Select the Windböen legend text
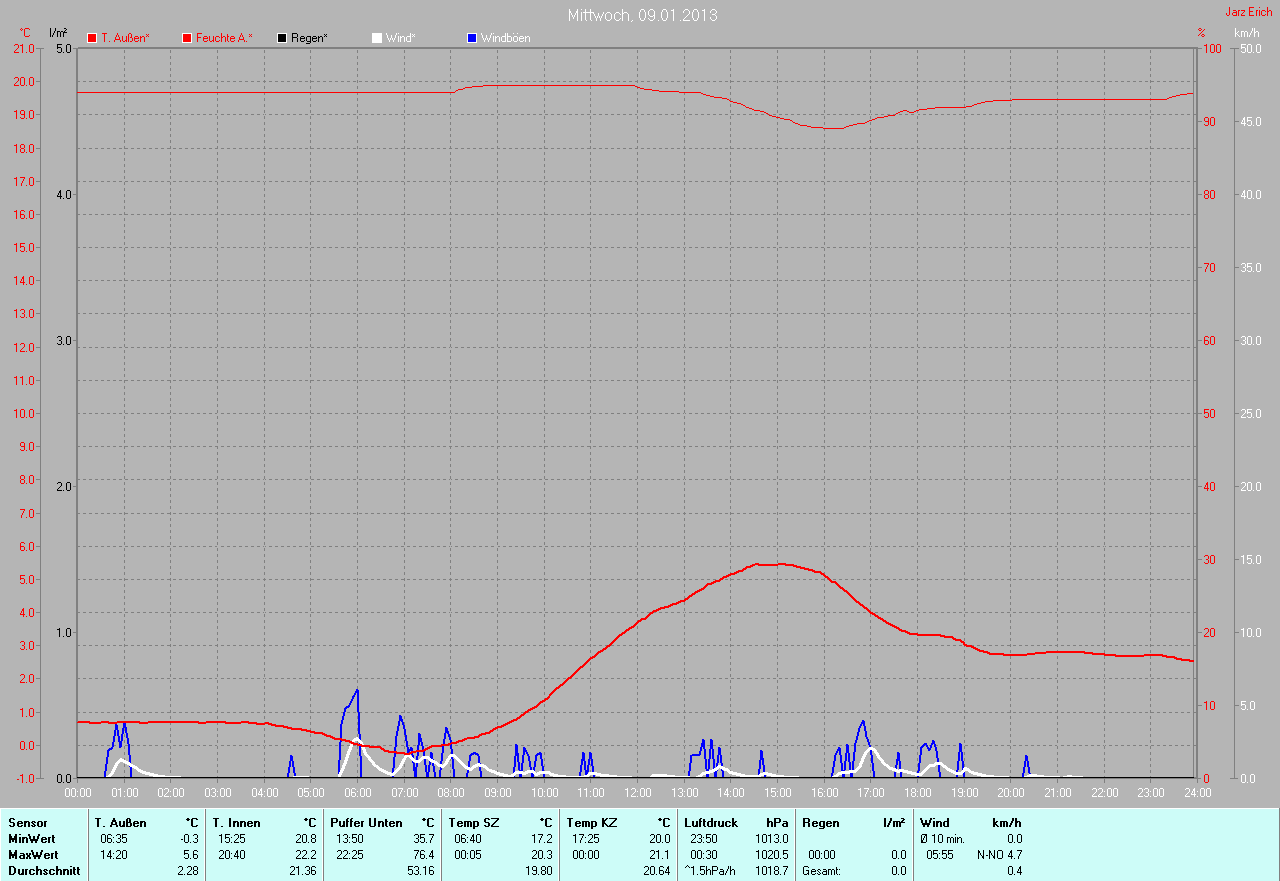 click(x=505, y=38)
